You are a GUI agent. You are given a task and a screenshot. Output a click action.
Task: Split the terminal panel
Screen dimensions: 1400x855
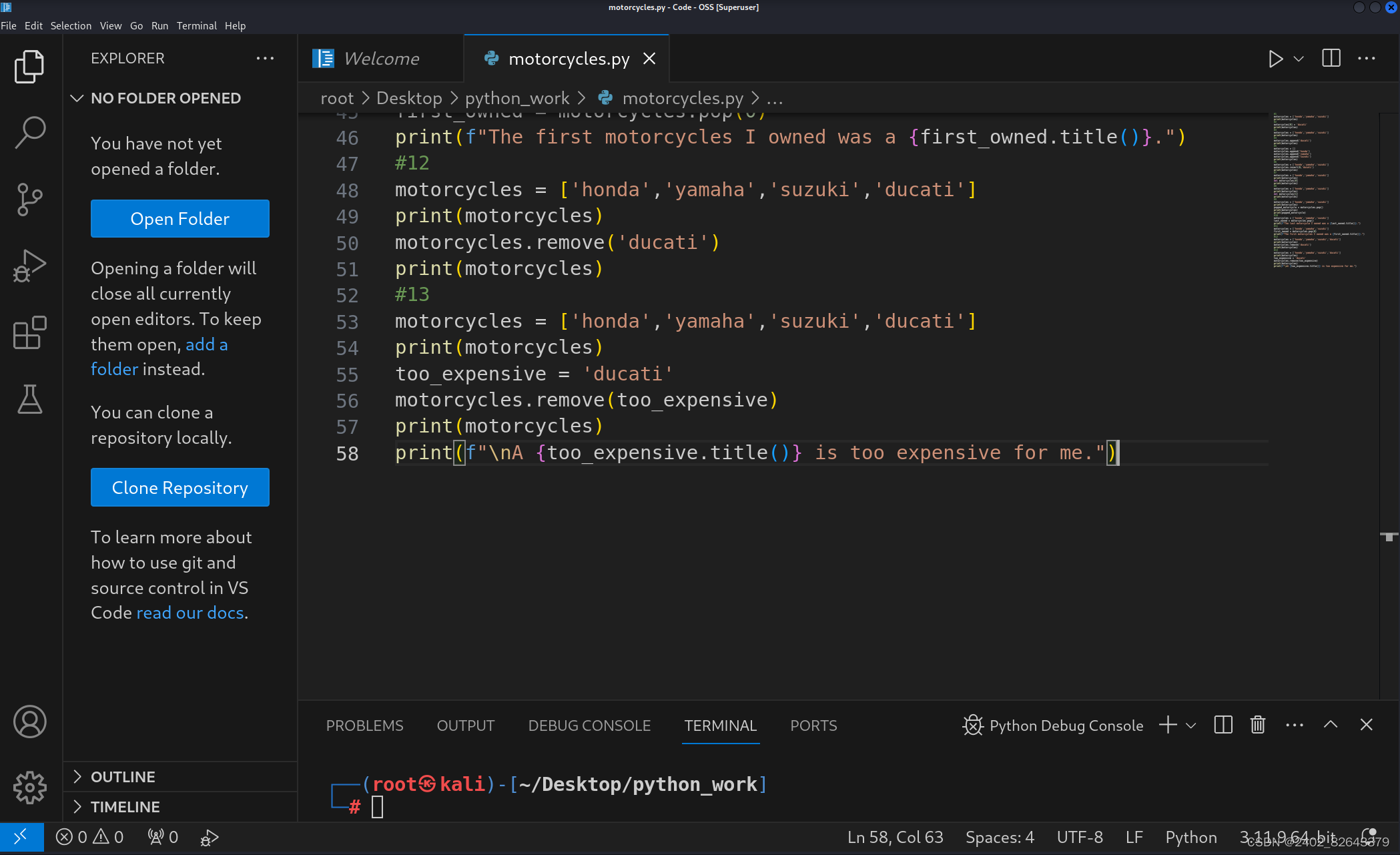[1223, 726]
